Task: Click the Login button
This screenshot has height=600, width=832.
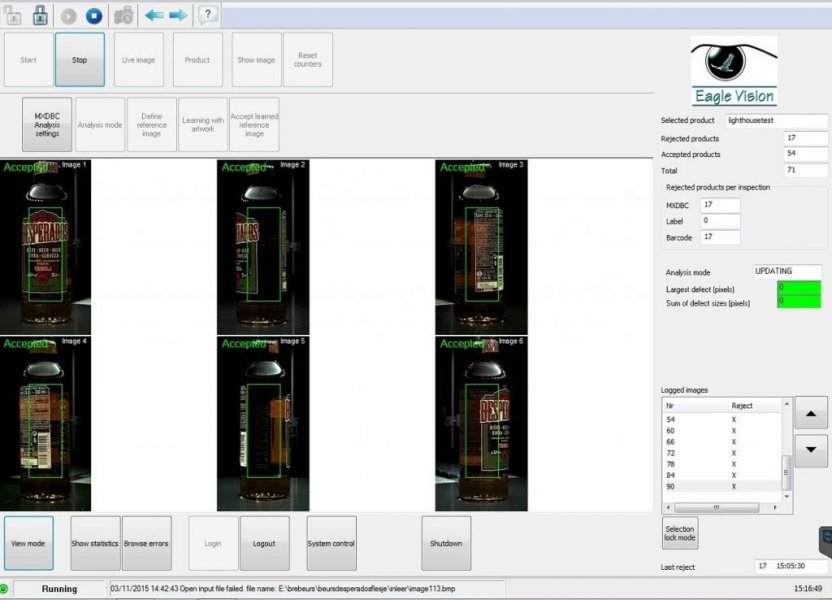Action: (213, 543)
